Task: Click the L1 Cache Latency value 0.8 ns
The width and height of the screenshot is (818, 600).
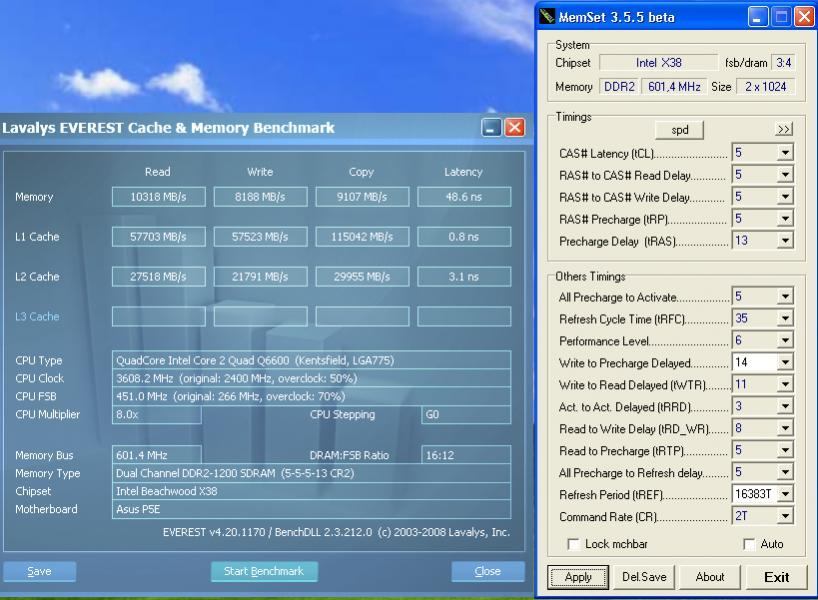Action: pos(464,236)
